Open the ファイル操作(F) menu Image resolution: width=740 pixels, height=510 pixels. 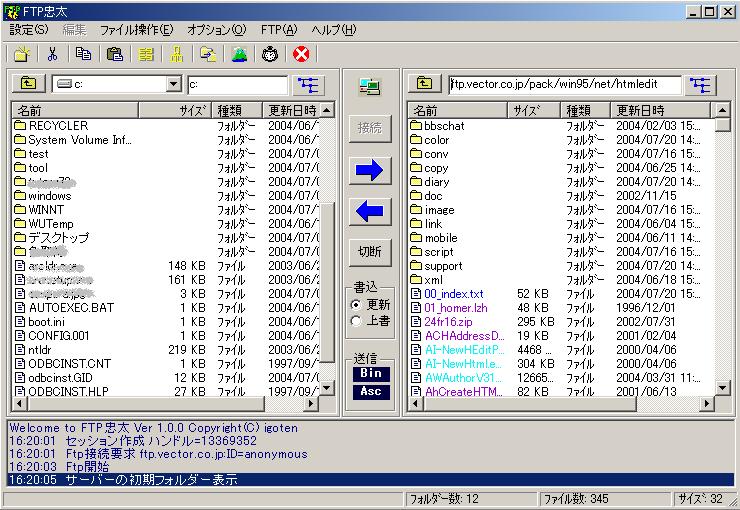click(137, 30)
